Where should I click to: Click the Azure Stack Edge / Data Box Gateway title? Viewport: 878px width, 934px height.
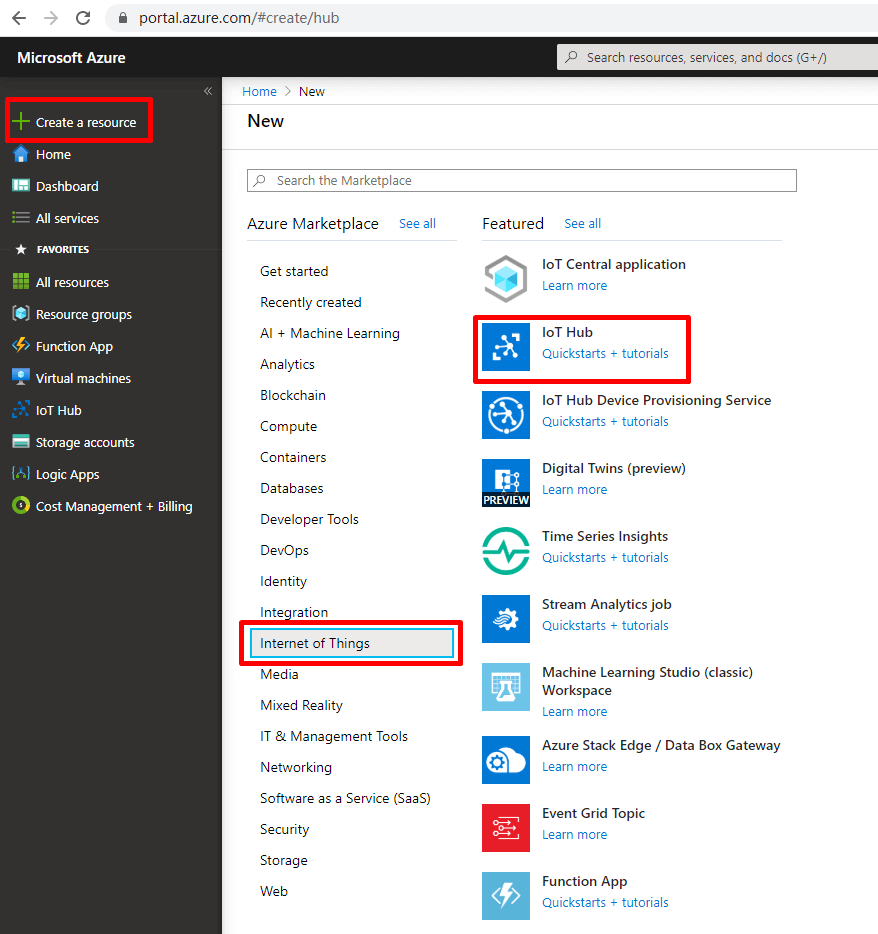coord(661,745)
